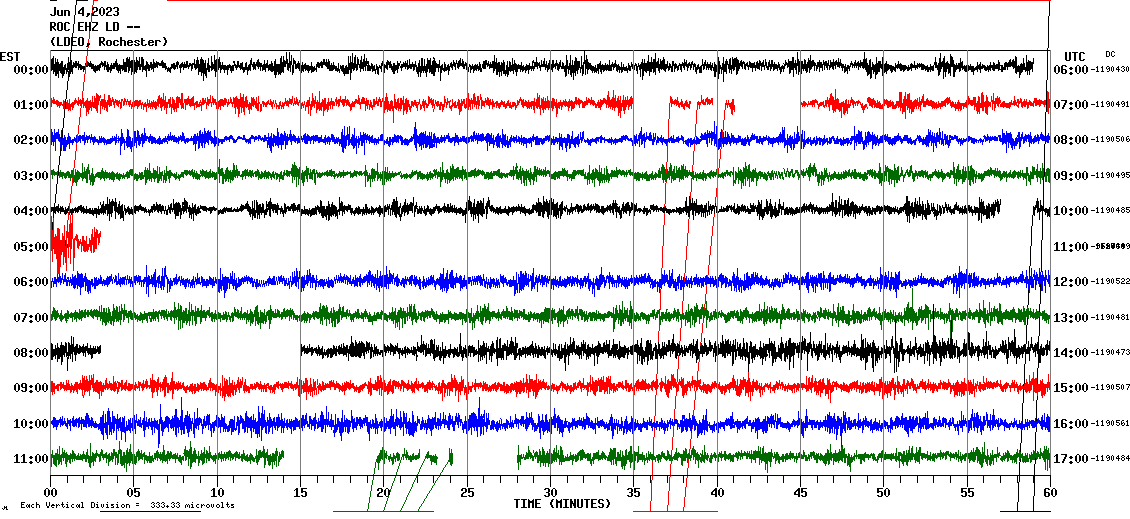Select the UTC column header
Image resolution: width=1130 pixels, height=519 pixels.
(x=1075, y=56)
